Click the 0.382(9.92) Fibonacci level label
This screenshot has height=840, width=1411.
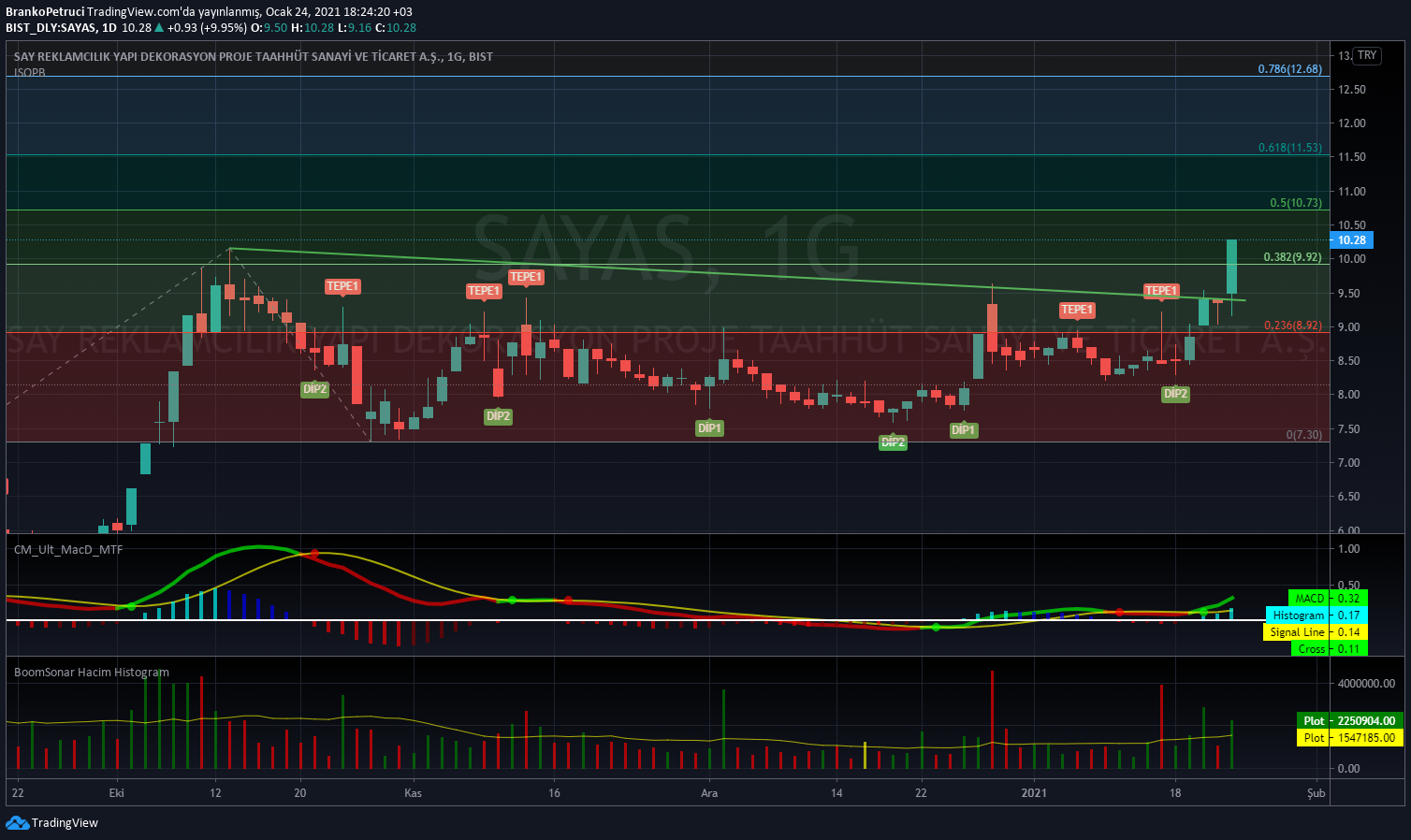coord(1293,257)
